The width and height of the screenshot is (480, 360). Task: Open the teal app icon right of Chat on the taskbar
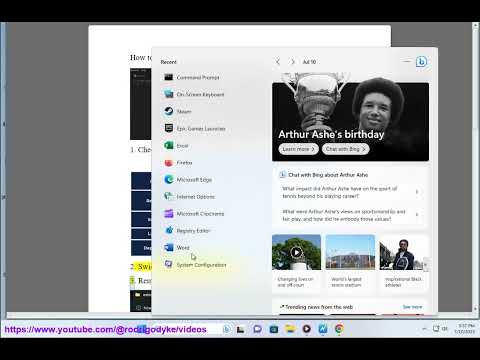pyautogui.click(x=274, y=329)
